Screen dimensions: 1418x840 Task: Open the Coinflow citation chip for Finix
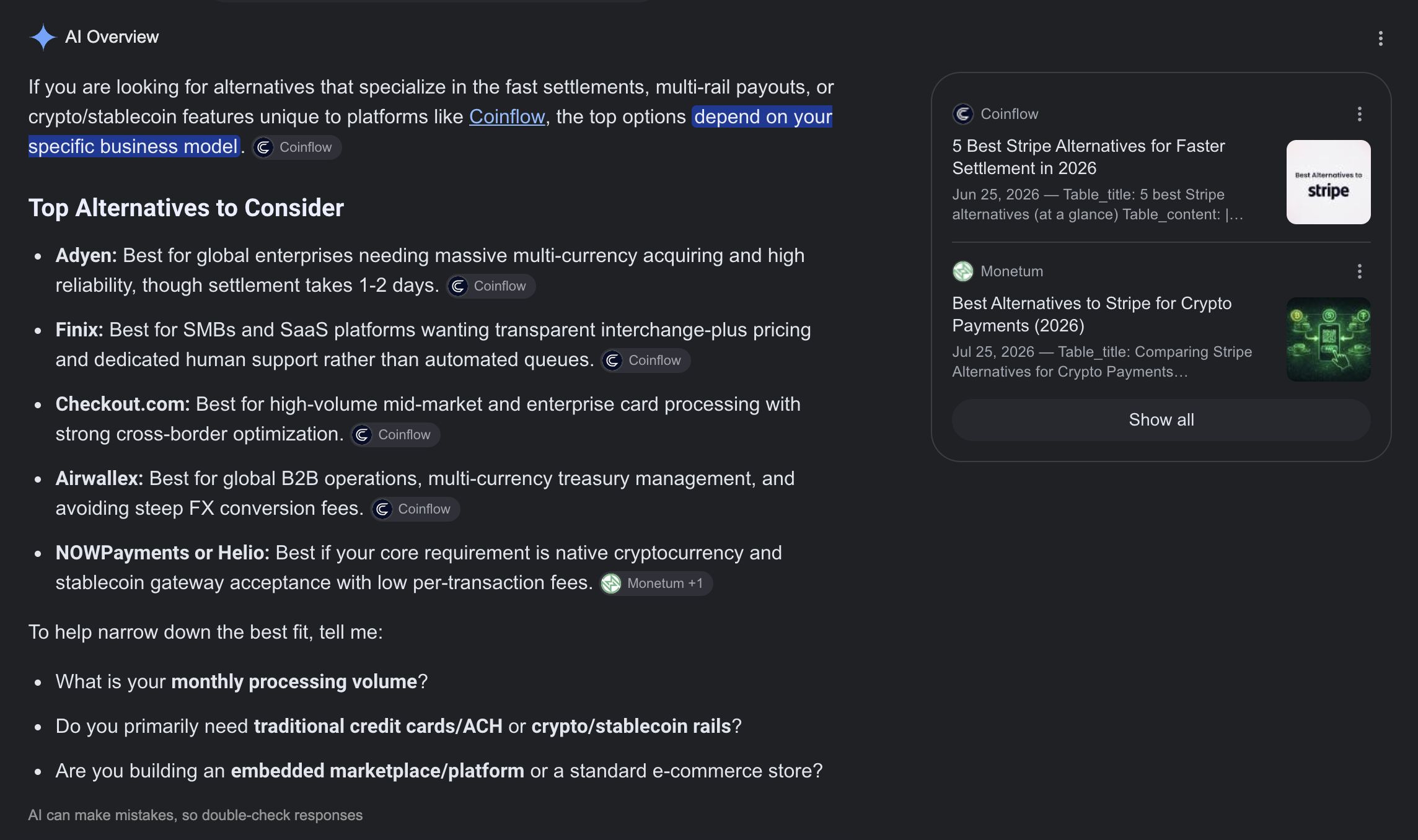646,361
